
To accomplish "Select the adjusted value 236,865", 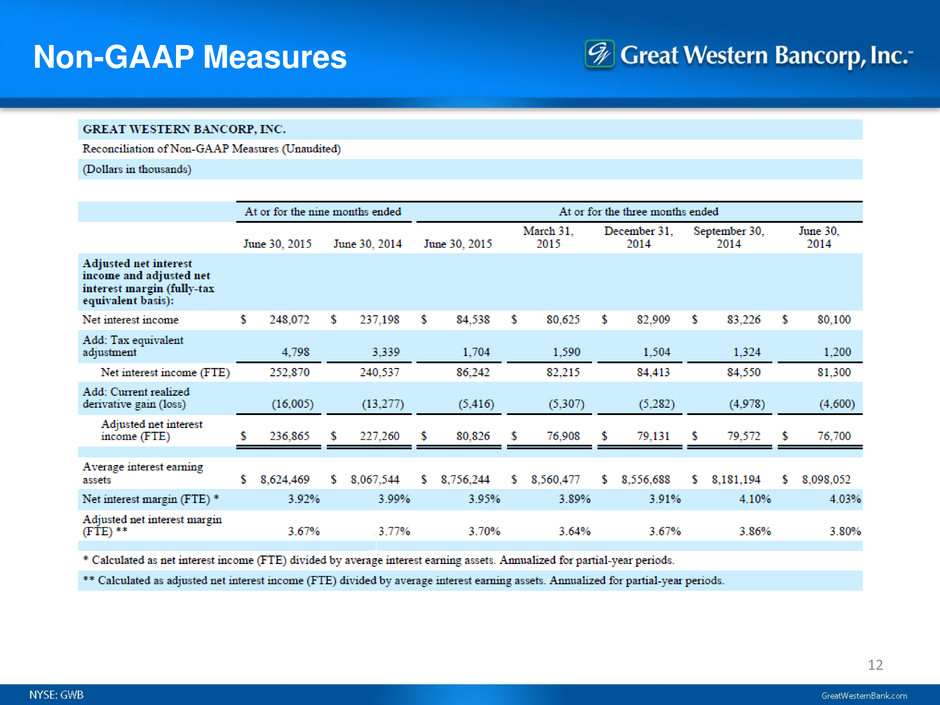I will (289, 436).
